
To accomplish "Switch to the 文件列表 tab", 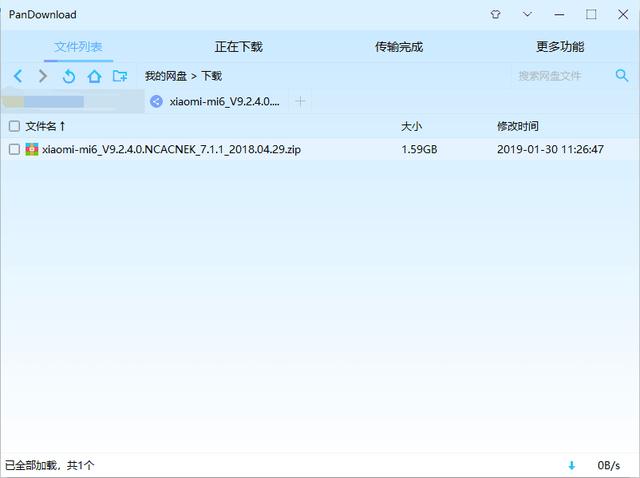I will click(78, 47).
